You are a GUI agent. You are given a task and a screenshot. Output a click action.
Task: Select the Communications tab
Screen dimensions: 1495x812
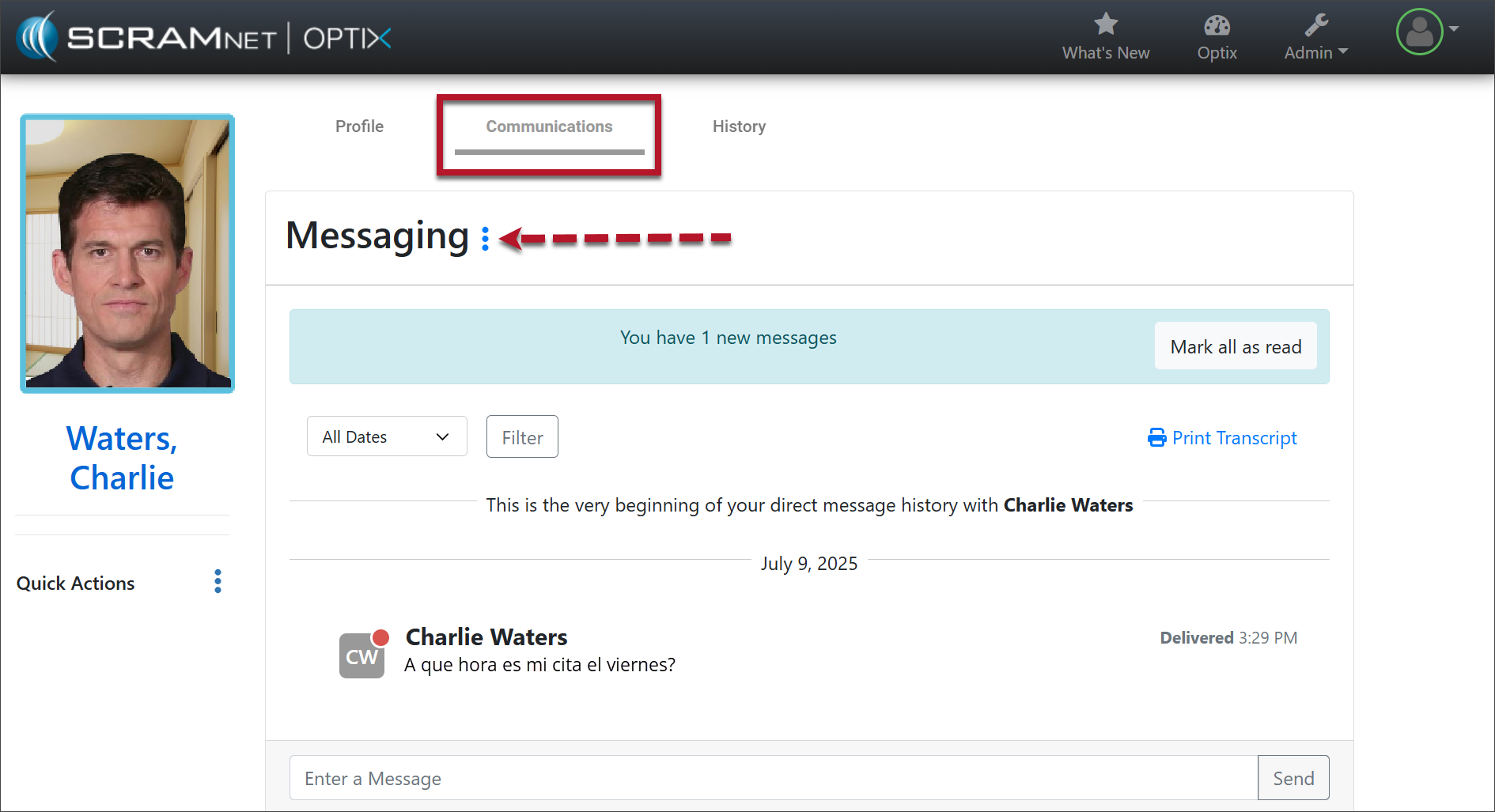549,127
